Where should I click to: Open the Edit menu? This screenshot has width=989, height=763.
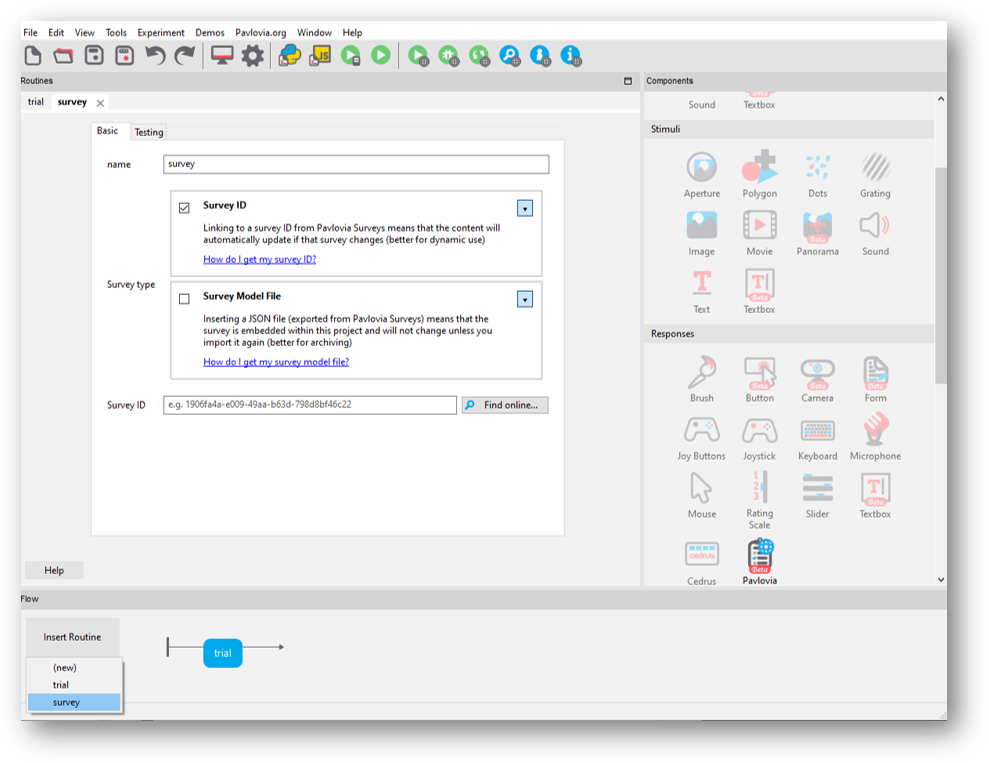point(56,32)
